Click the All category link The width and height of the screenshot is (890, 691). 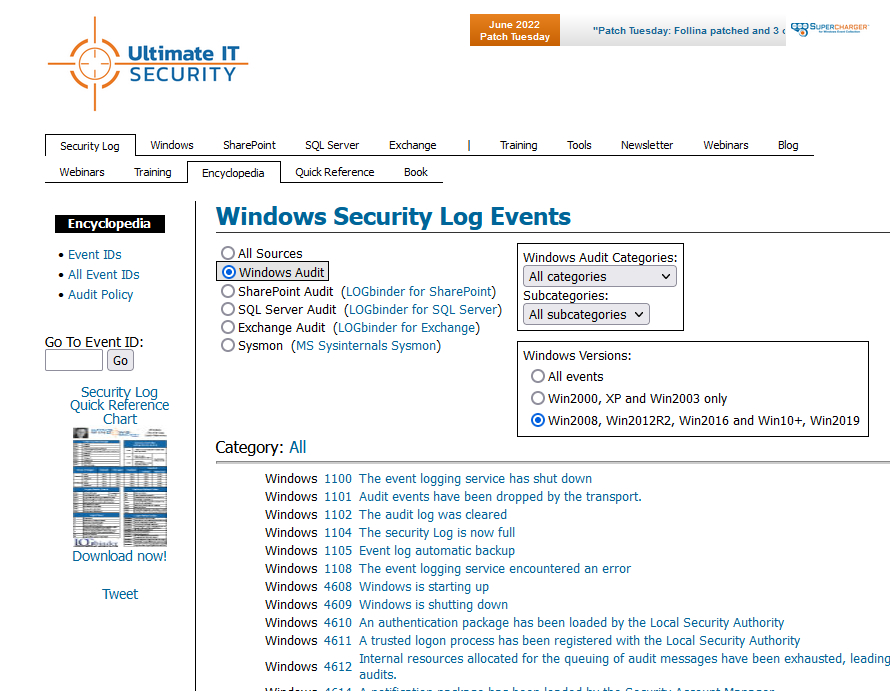[297, 447]
